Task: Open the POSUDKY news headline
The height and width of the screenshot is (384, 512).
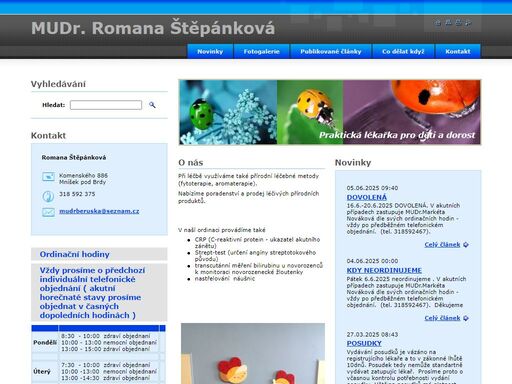Action: [x=364, y=343]
